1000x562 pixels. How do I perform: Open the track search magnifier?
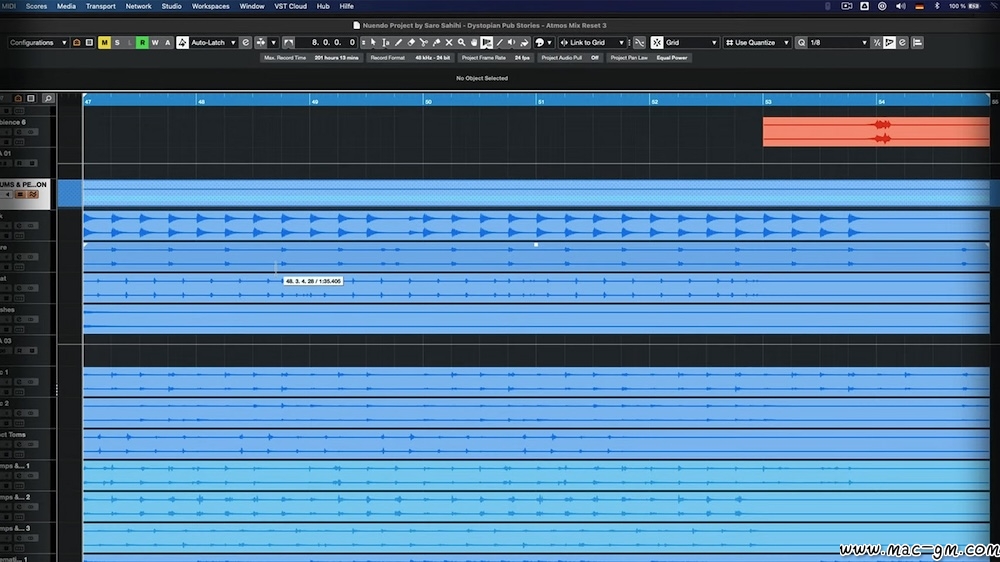pyautogui.click(x=48, y=98)
